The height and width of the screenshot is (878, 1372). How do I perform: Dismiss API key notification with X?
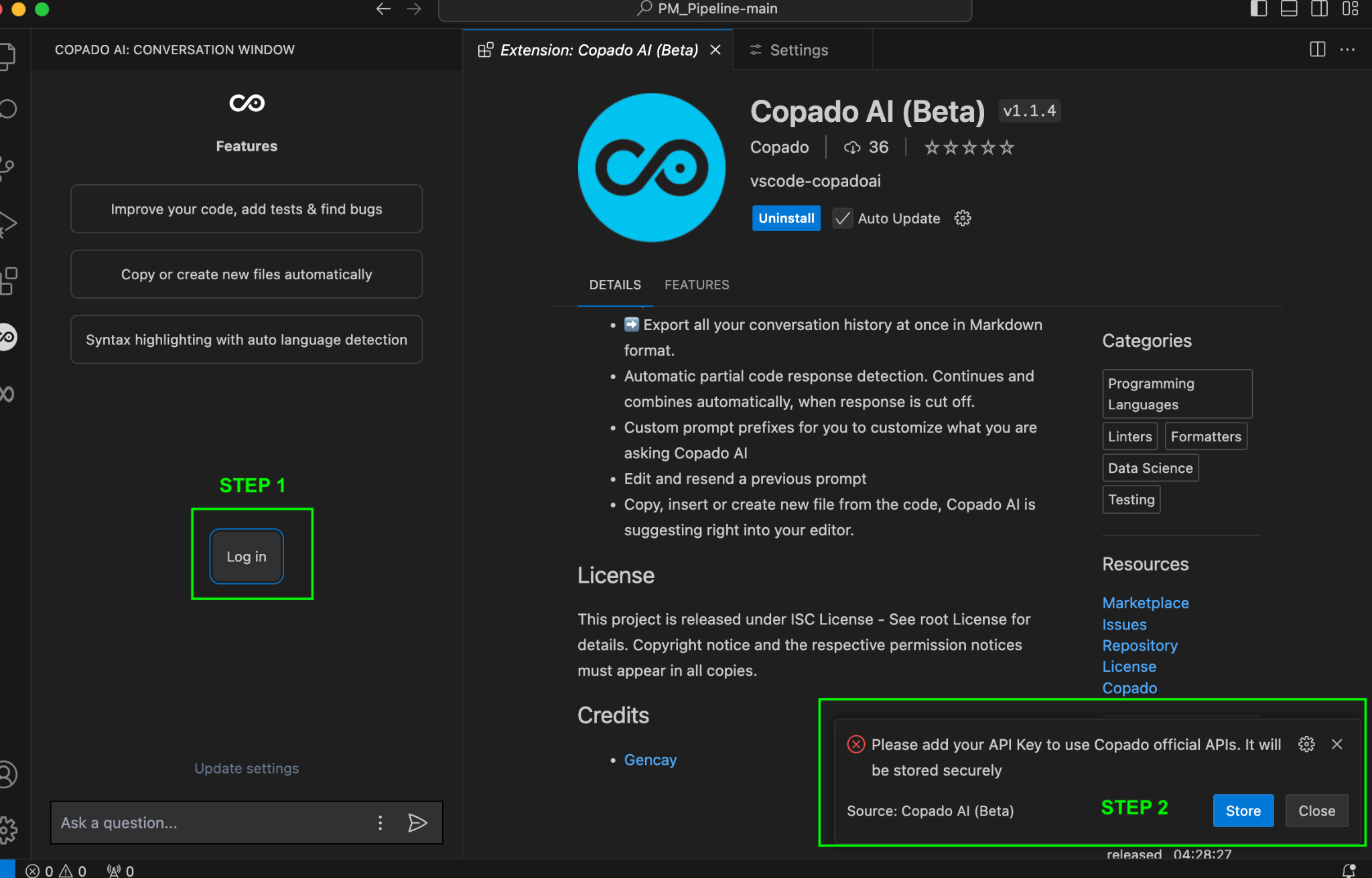coord(1337,744)
